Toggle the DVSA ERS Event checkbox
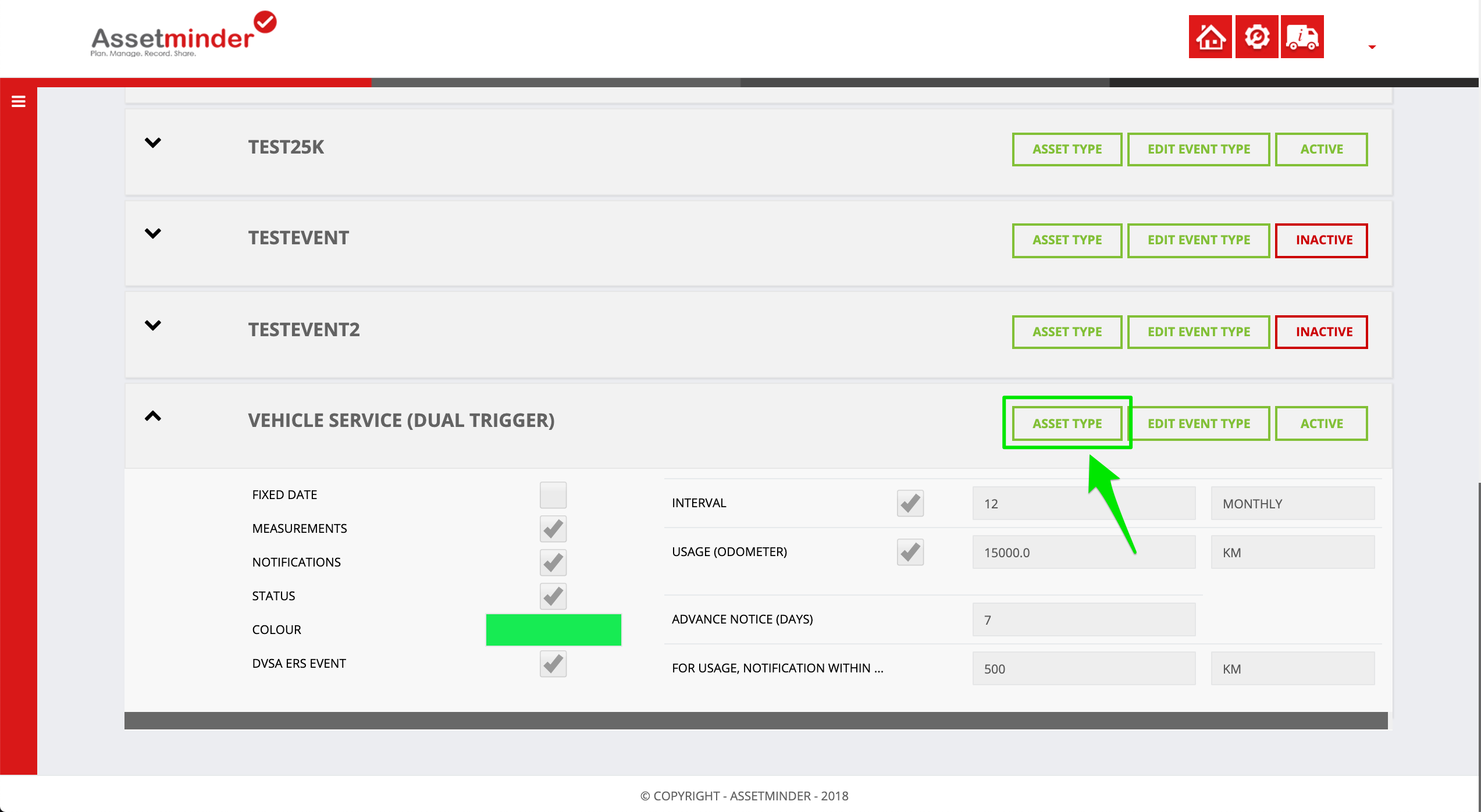The width and height of the screenshot is (1481, 812). tap(553, 664)
